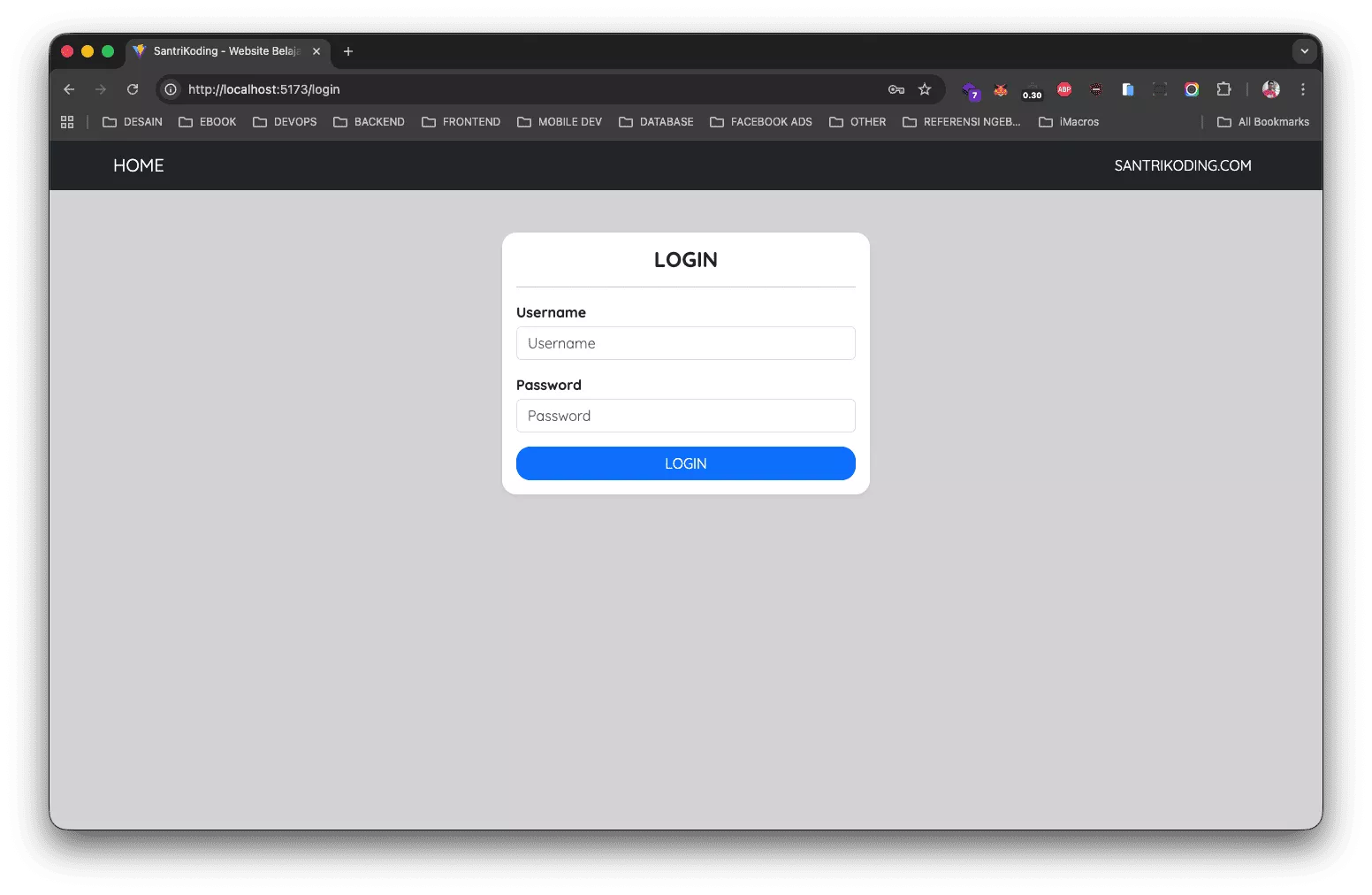Screen dimensions: 1372x895
Task: Open SANTRIKODING.COM link in navbar
Action: point(1183,165)
